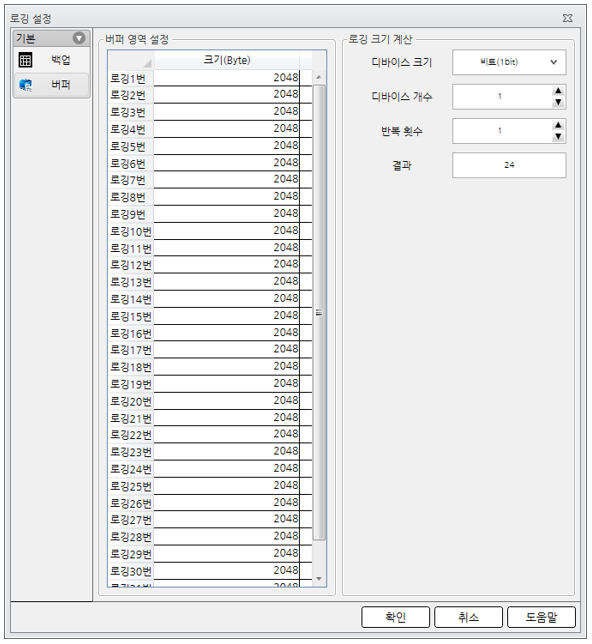This screenshot has width=592, height=644.
Task: Click size cell 2048 of 로깅24번
Action: pyautogui.click(x=227, y=469)
